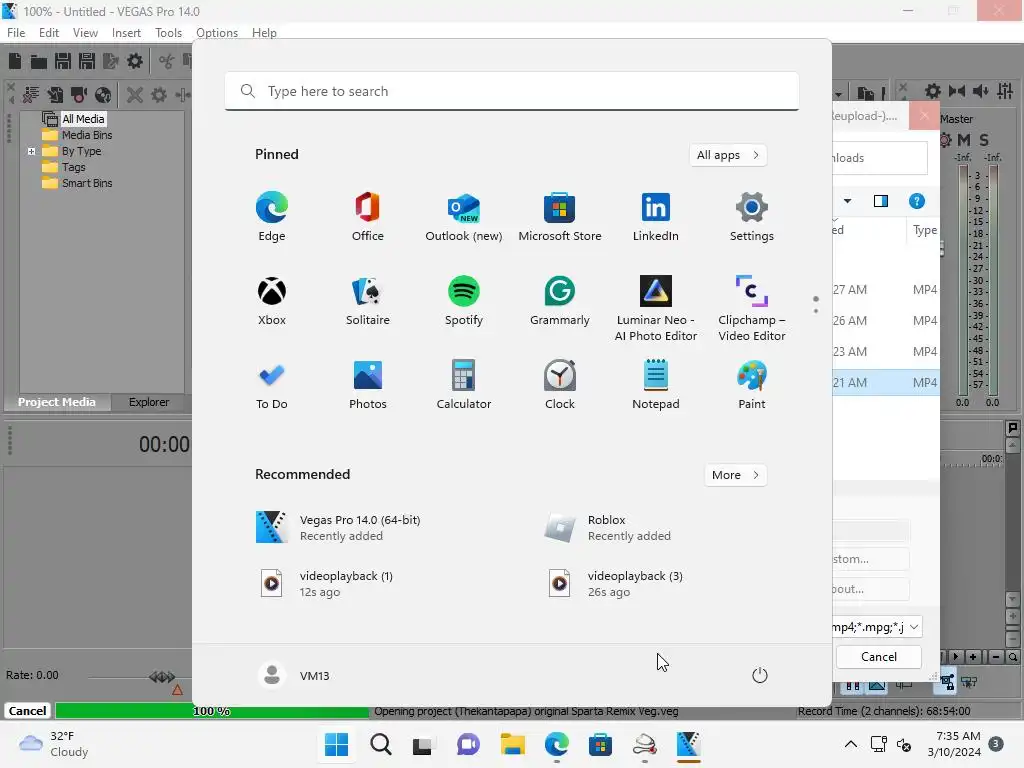Click the Extract Audio from CD icon
Viewport: 1024px width, 768px height.
pos(103,95)
